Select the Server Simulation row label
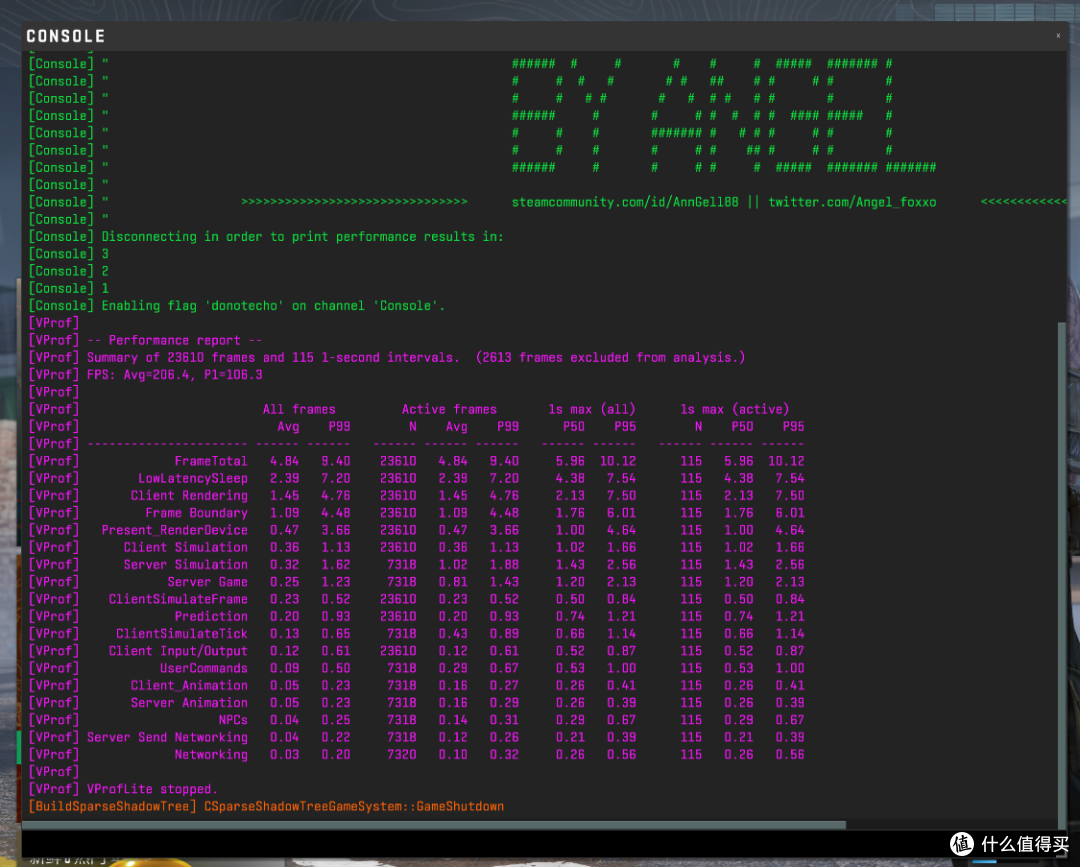The width and height of the screenshot is (1080, 867). [x=186, y=564]
